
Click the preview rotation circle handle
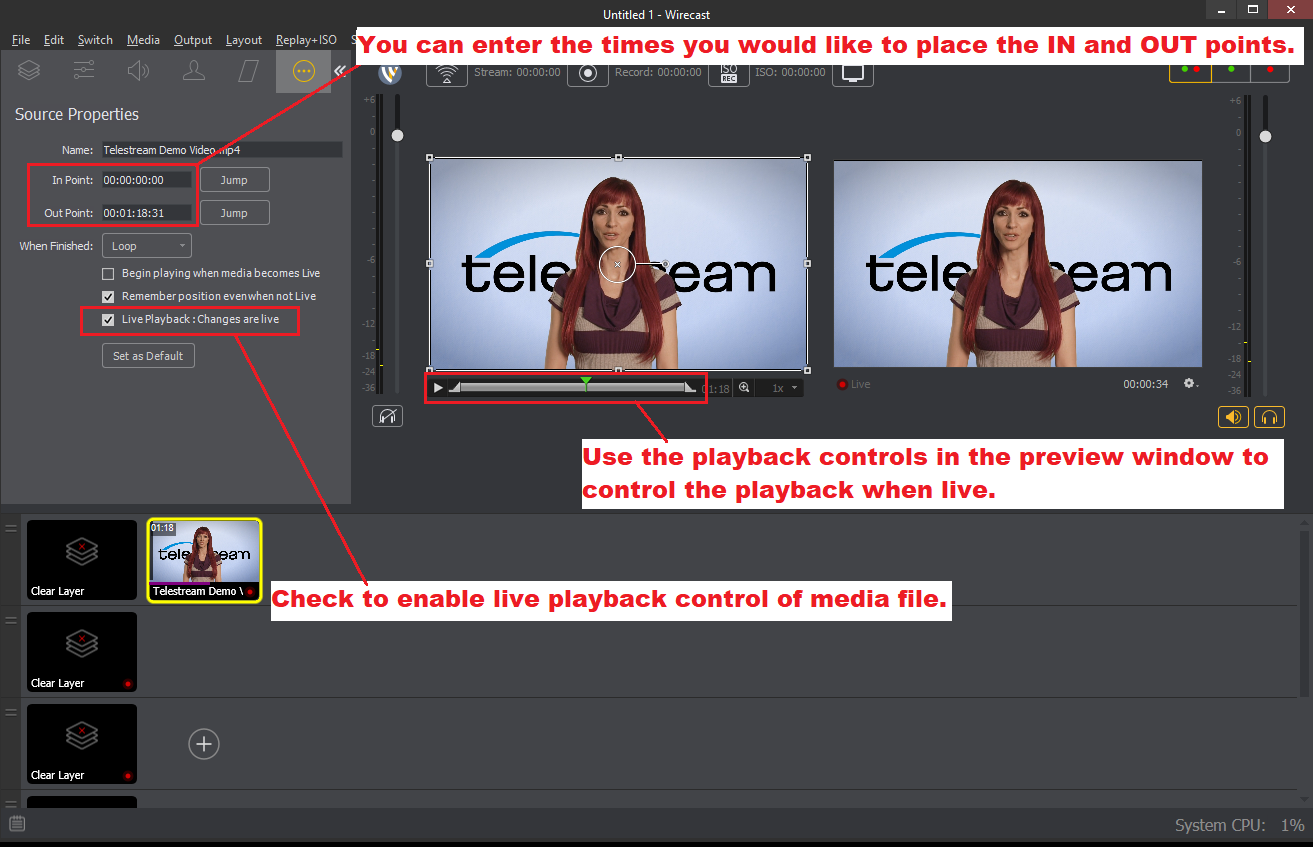pos(618,264)
